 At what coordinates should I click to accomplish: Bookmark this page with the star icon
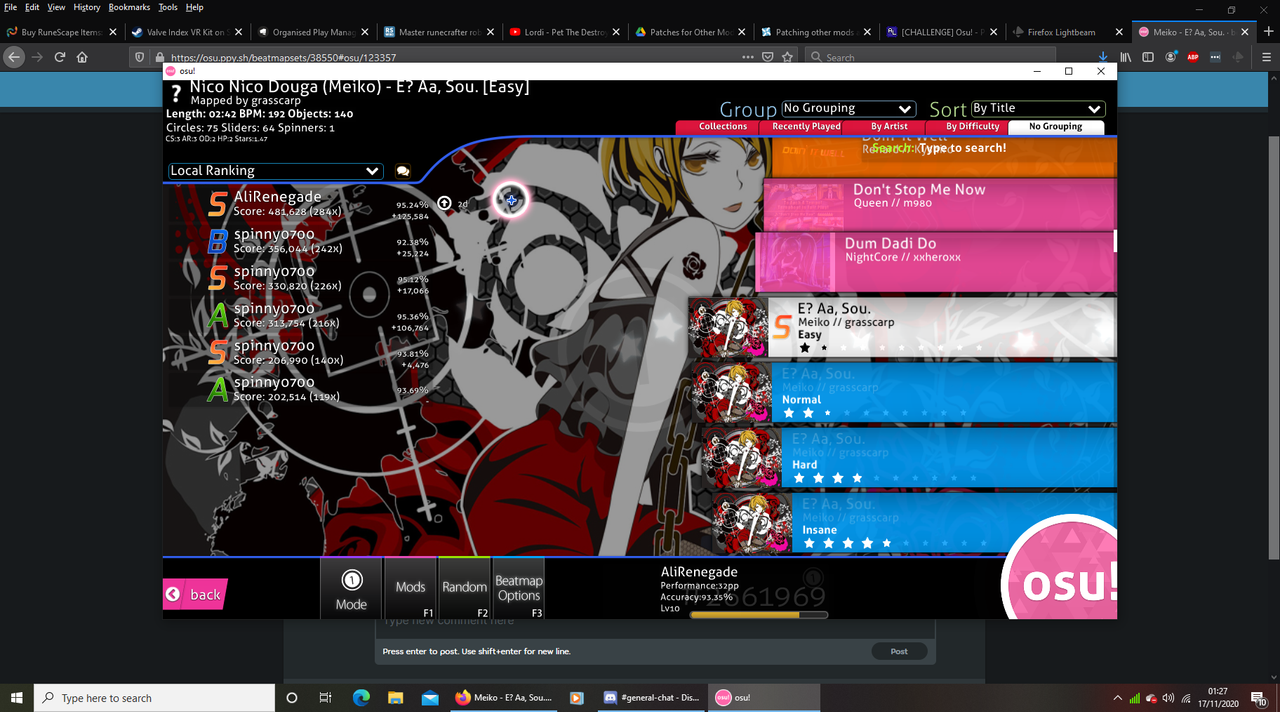[788, 57]
